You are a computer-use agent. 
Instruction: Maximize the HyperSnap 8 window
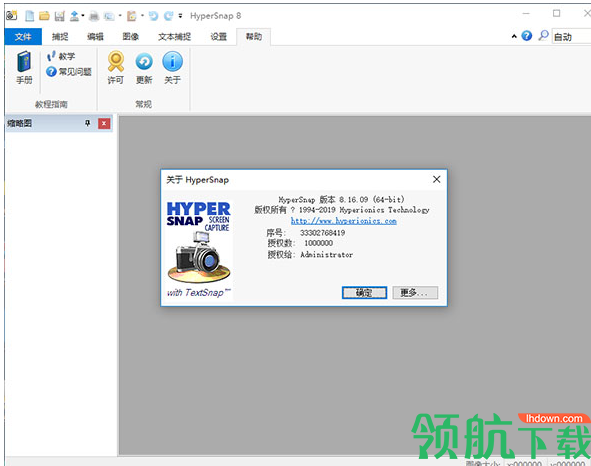[x=556, y=14]
